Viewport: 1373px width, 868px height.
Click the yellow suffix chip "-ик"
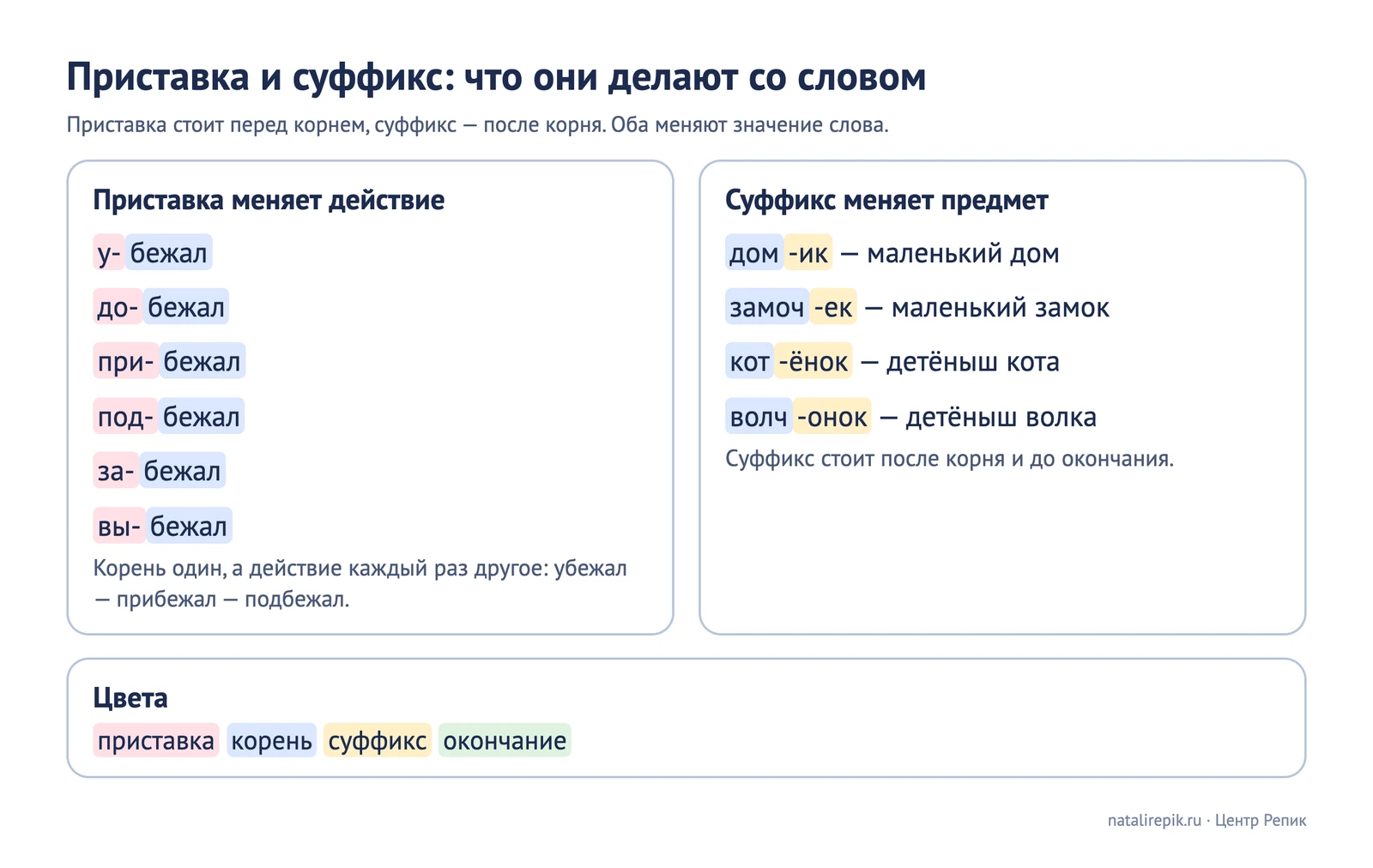click(x=808, y=253)
